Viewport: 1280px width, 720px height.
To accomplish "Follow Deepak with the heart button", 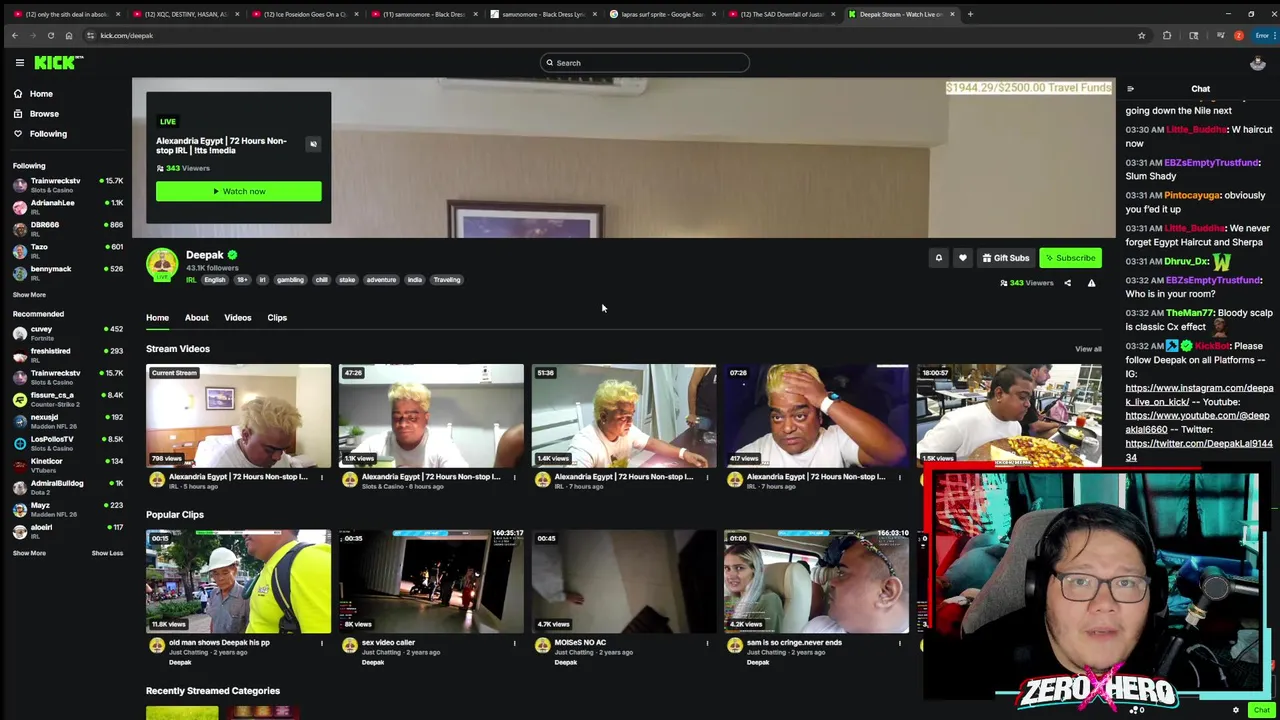I will [962, 258].
